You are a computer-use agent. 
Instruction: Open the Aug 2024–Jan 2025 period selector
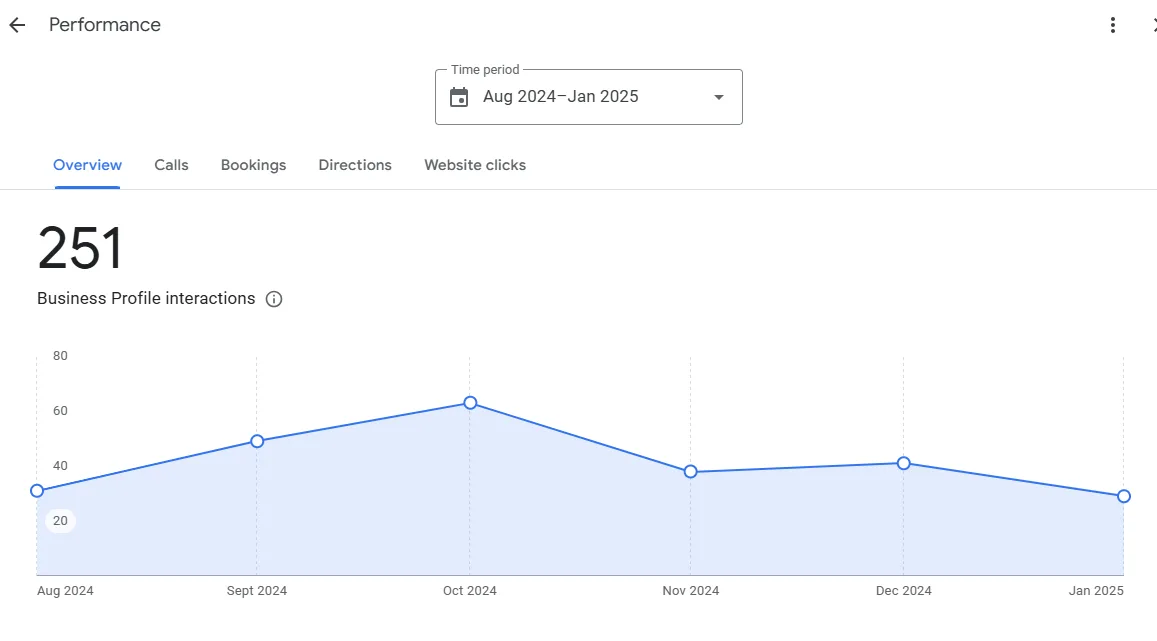pos(589,97)
